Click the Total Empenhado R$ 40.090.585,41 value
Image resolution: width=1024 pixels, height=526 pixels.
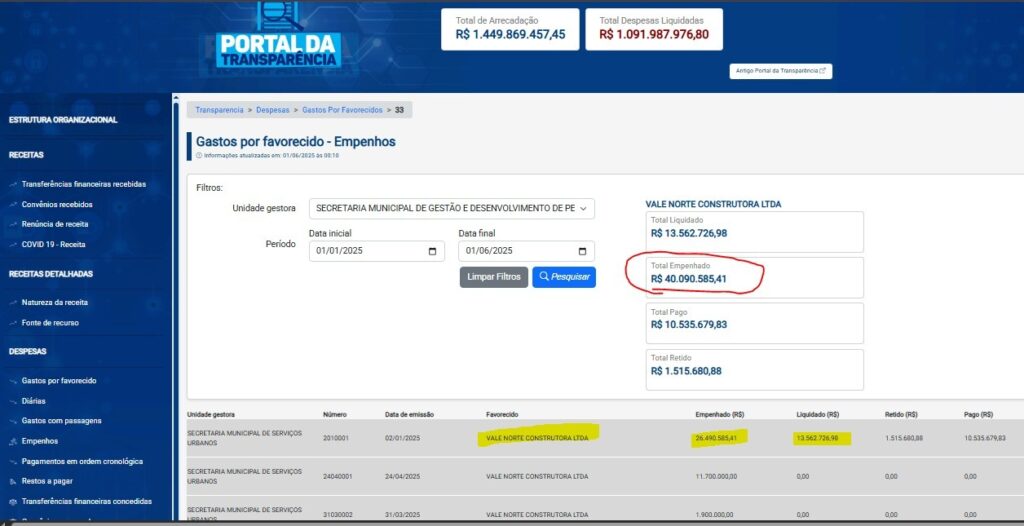[x=688, y=279]
